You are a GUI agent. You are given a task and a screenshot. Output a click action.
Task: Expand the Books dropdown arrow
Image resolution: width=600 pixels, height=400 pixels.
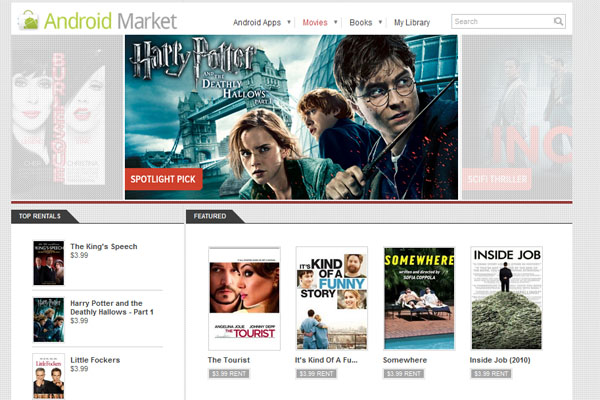381,21
